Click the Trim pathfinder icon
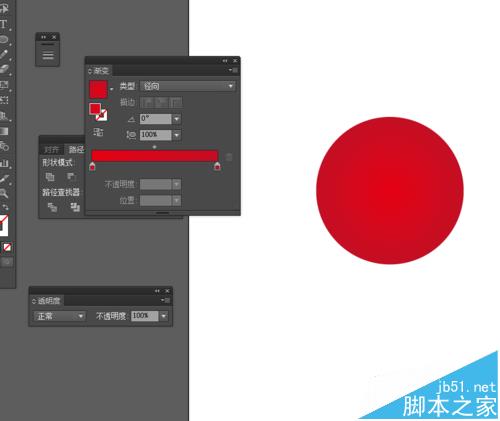Screen dimensions: 500x421 click(75, 207)
